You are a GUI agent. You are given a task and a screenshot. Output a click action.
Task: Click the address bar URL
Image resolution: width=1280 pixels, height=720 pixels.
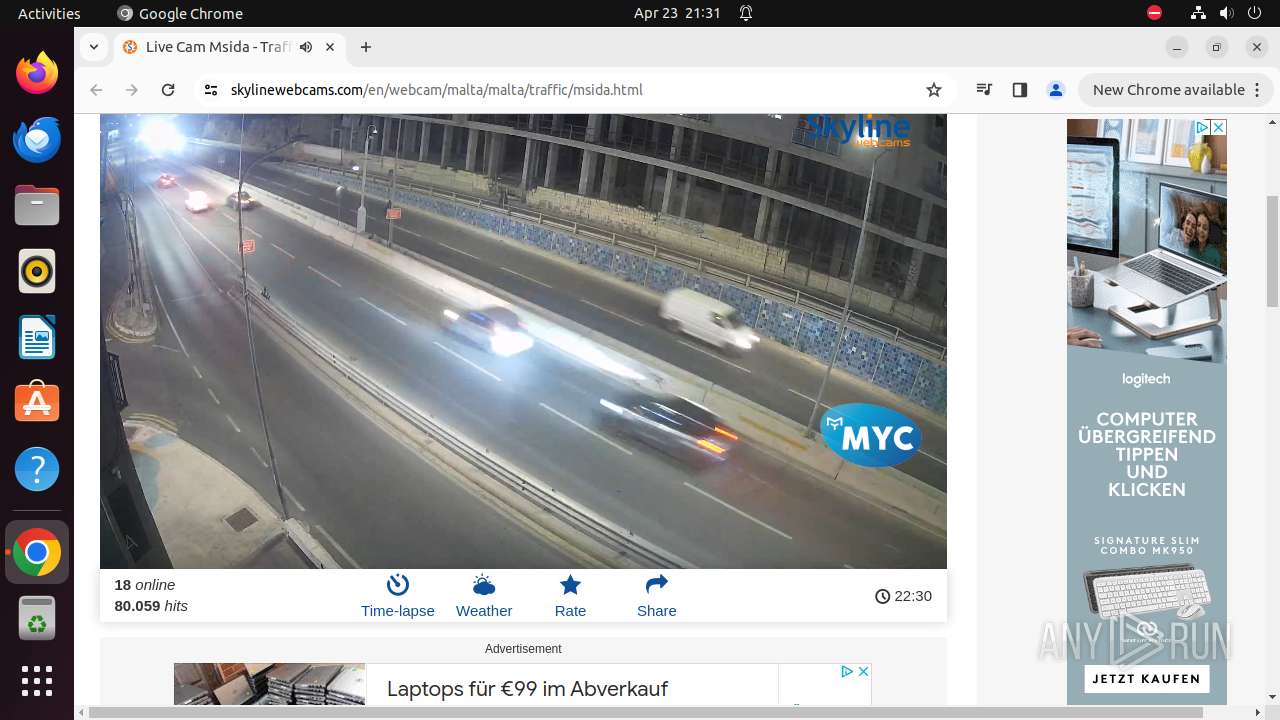coord(436,90)
